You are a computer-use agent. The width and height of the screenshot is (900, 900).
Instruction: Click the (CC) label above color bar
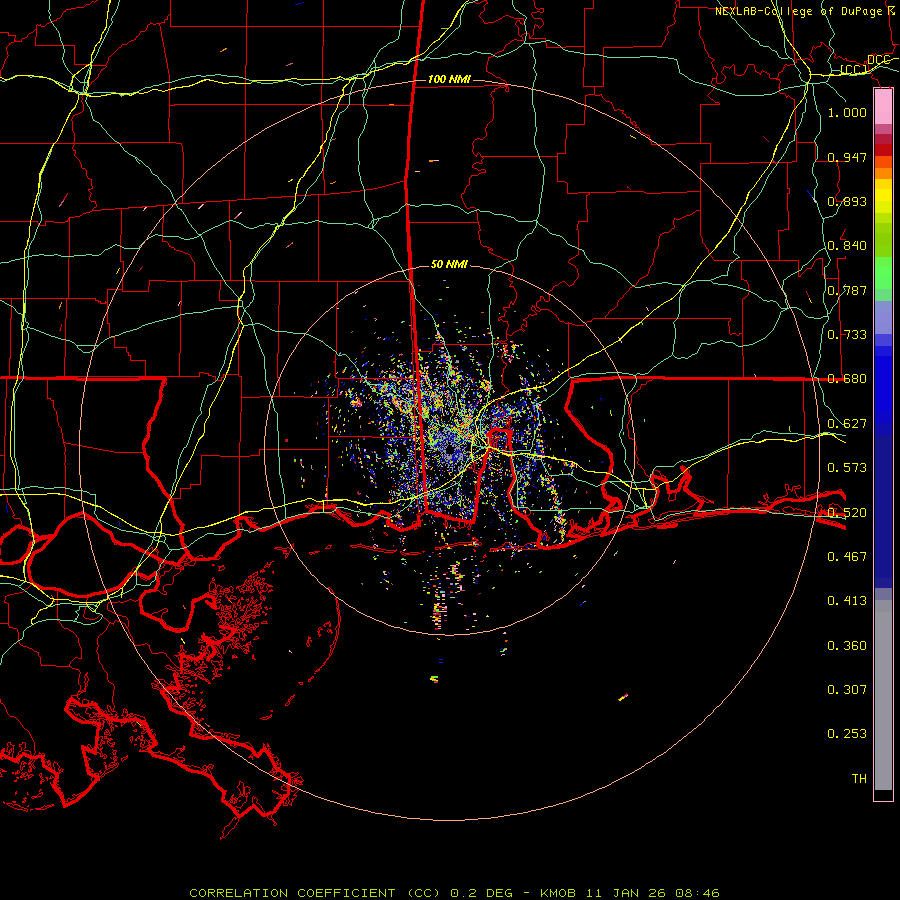pos(854,69)
